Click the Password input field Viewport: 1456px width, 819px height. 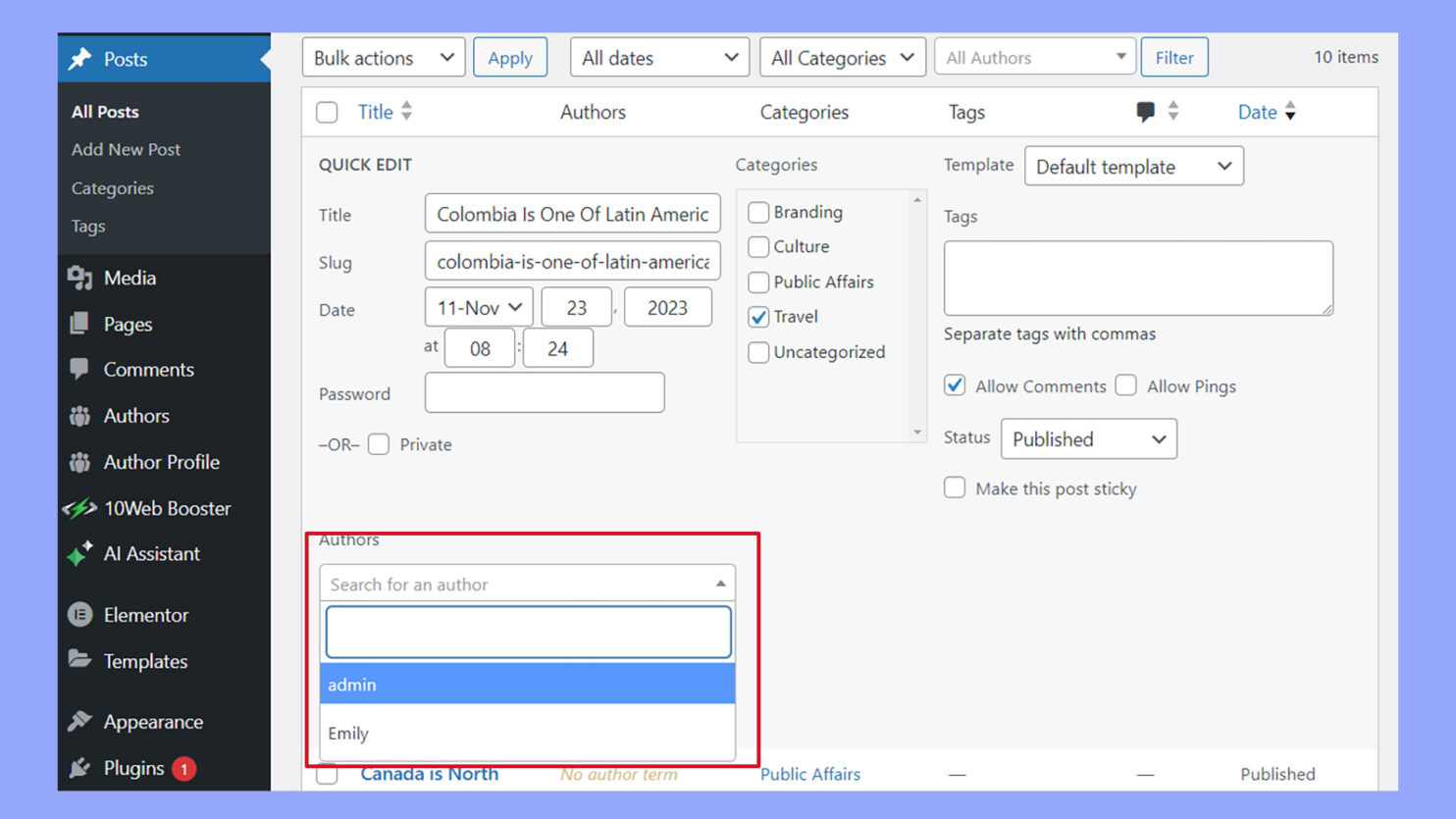tap(545, 392)
